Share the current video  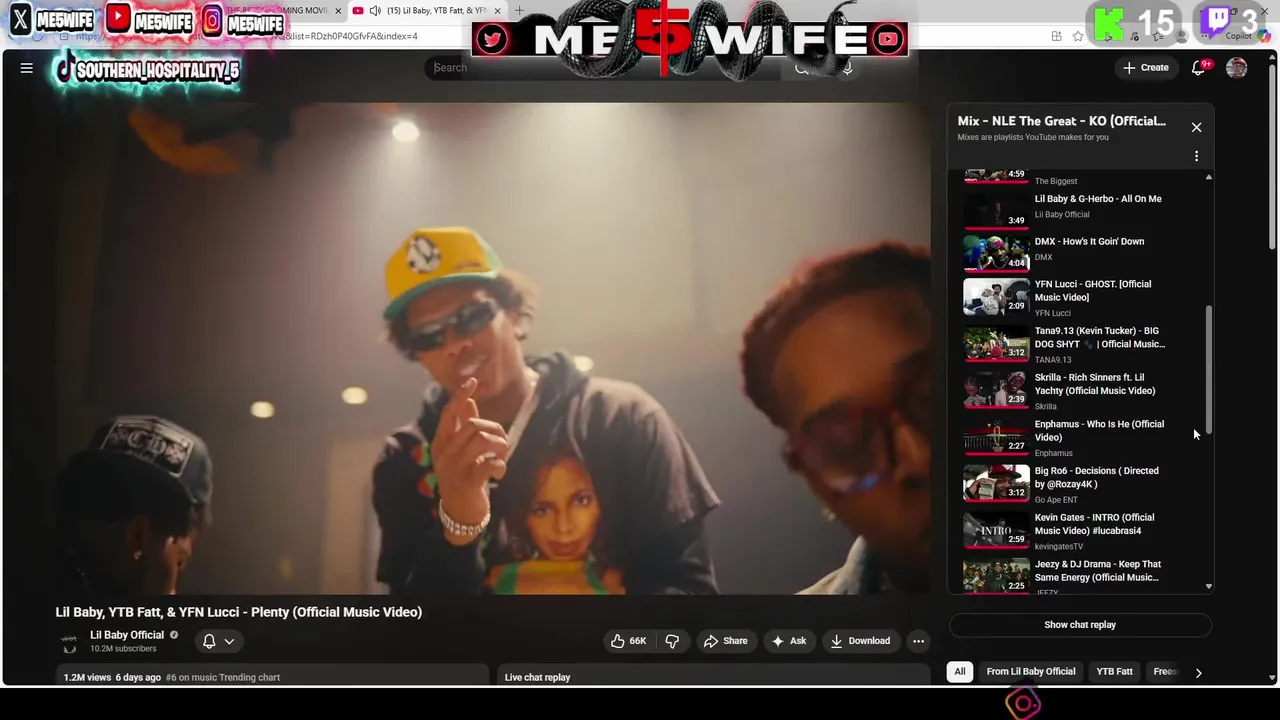(x=725, y=641)
